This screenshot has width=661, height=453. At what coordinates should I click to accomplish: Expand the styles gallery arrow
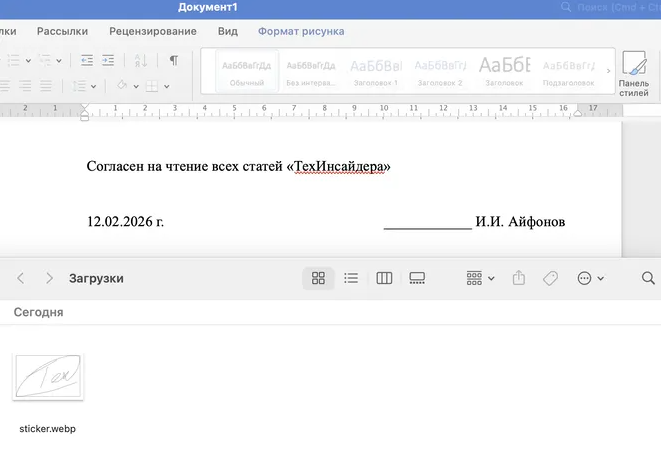[x=608, y=70]
